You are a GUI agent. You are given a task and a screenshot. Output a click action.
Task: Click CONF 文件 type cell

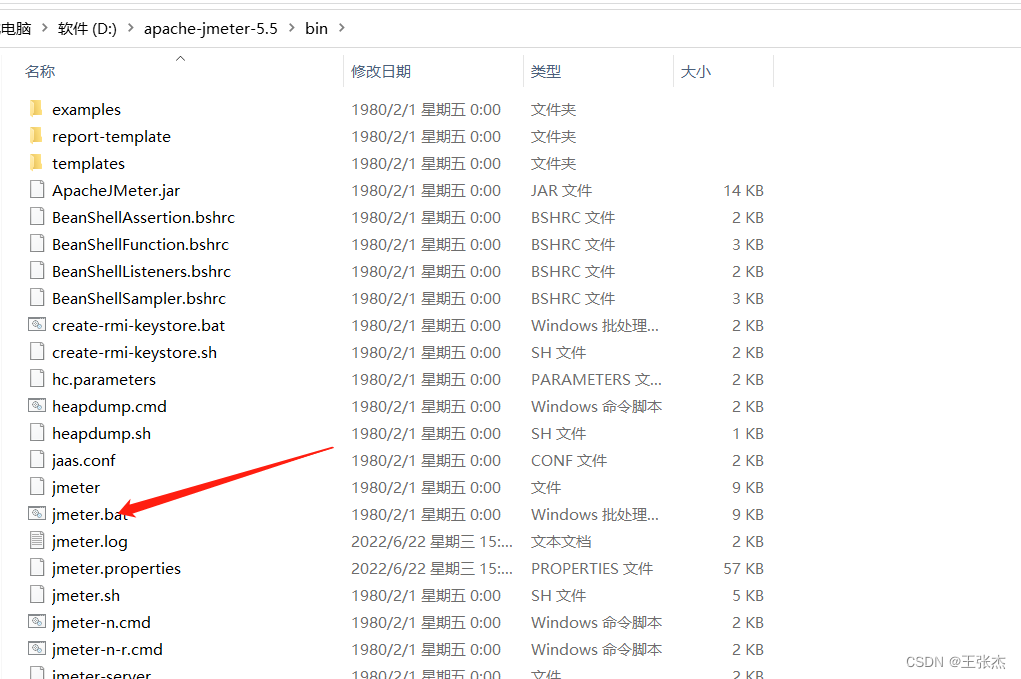point(569,460)
